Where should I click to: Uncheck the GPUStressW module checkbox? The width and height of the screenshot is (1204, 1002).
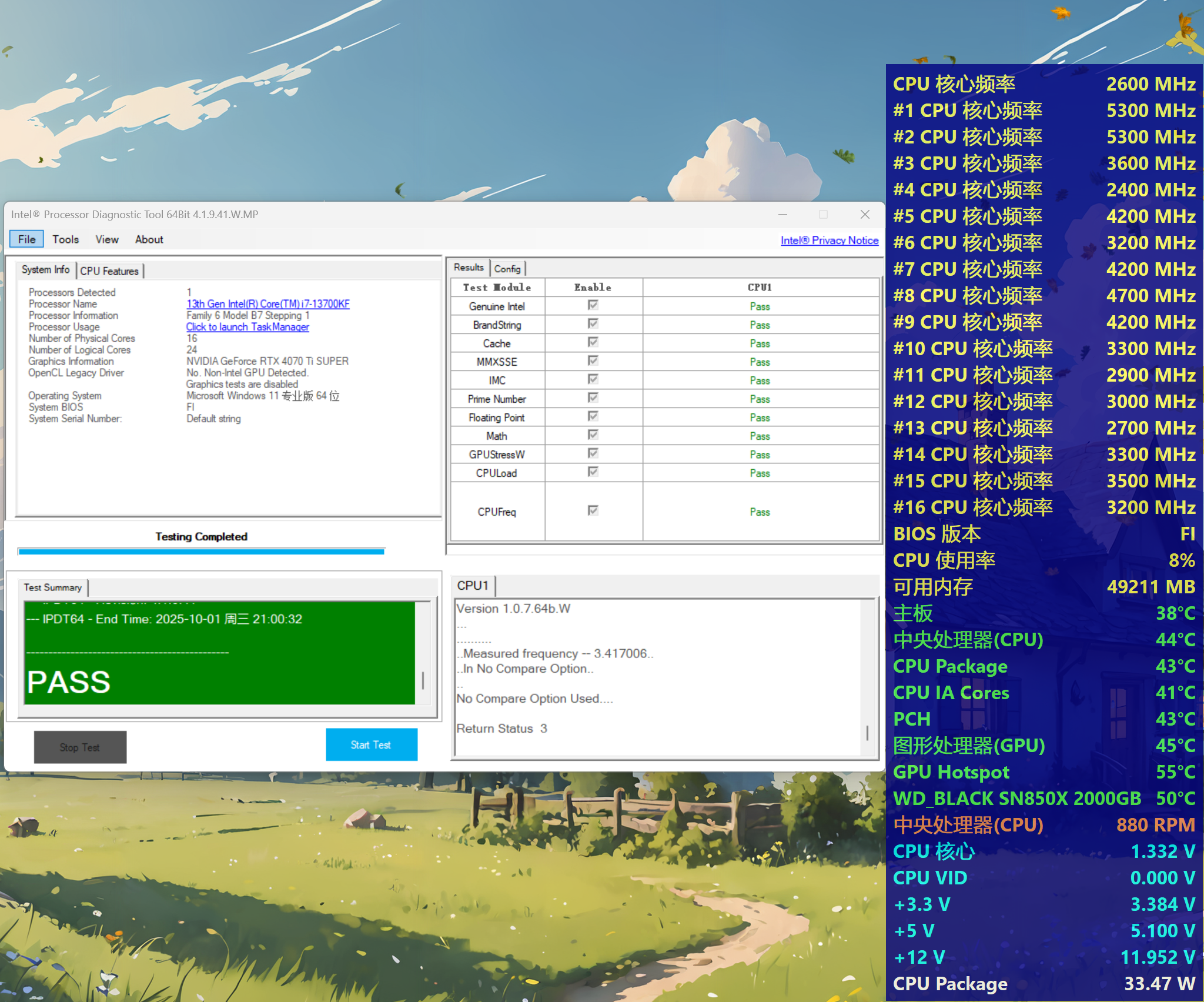click(593, 453)
